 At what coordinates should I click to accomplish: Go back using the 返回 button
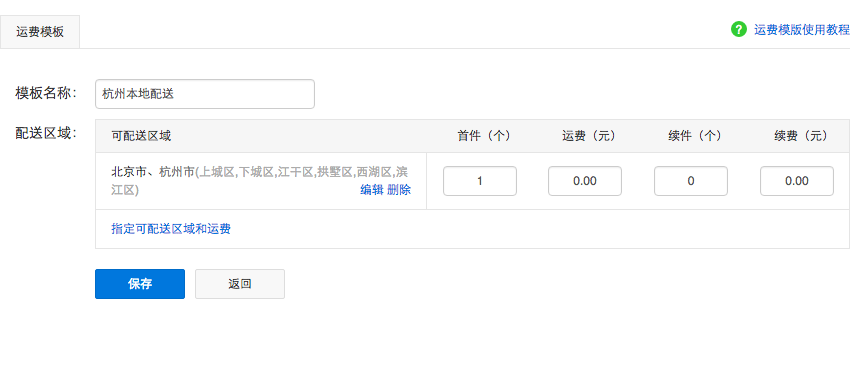240,284
